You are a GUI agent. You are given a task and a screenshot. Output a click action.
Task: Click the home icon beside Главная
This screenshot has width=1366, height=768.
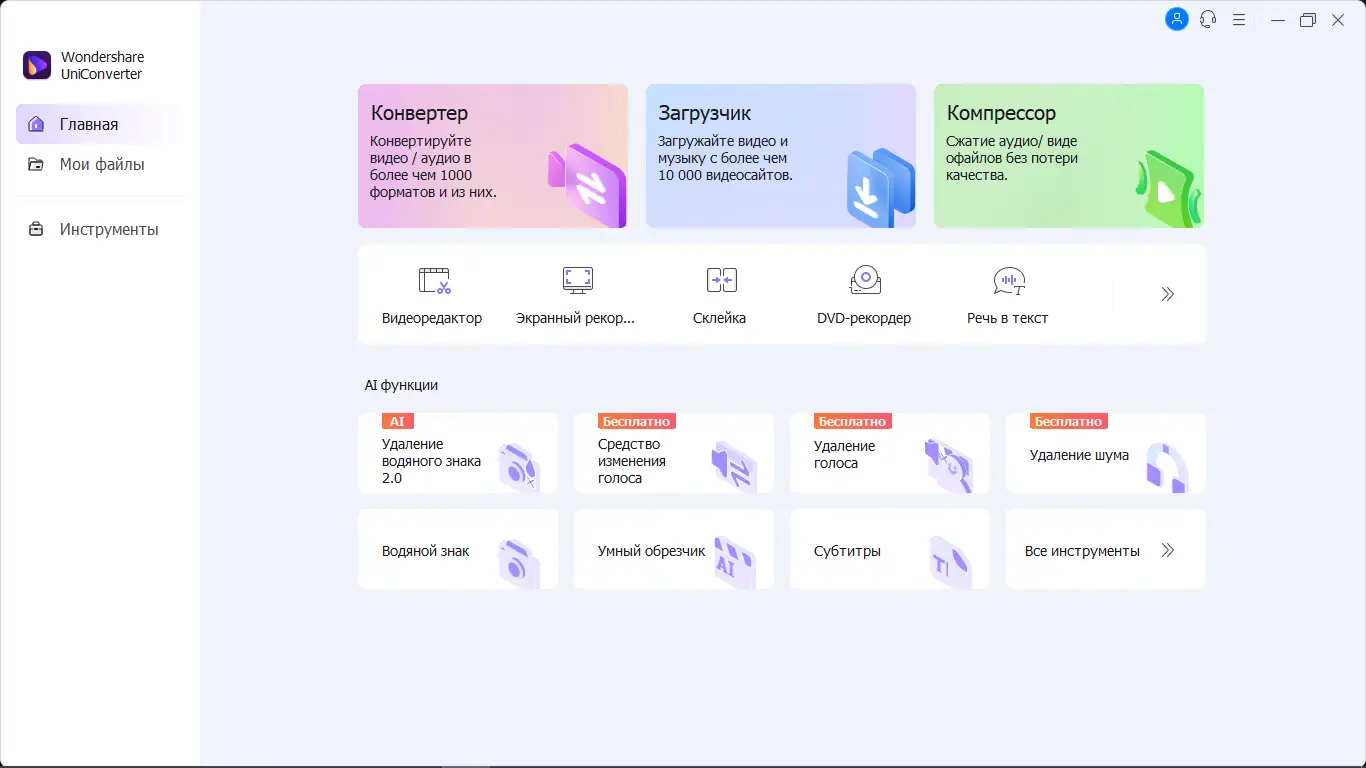(36, 124)
